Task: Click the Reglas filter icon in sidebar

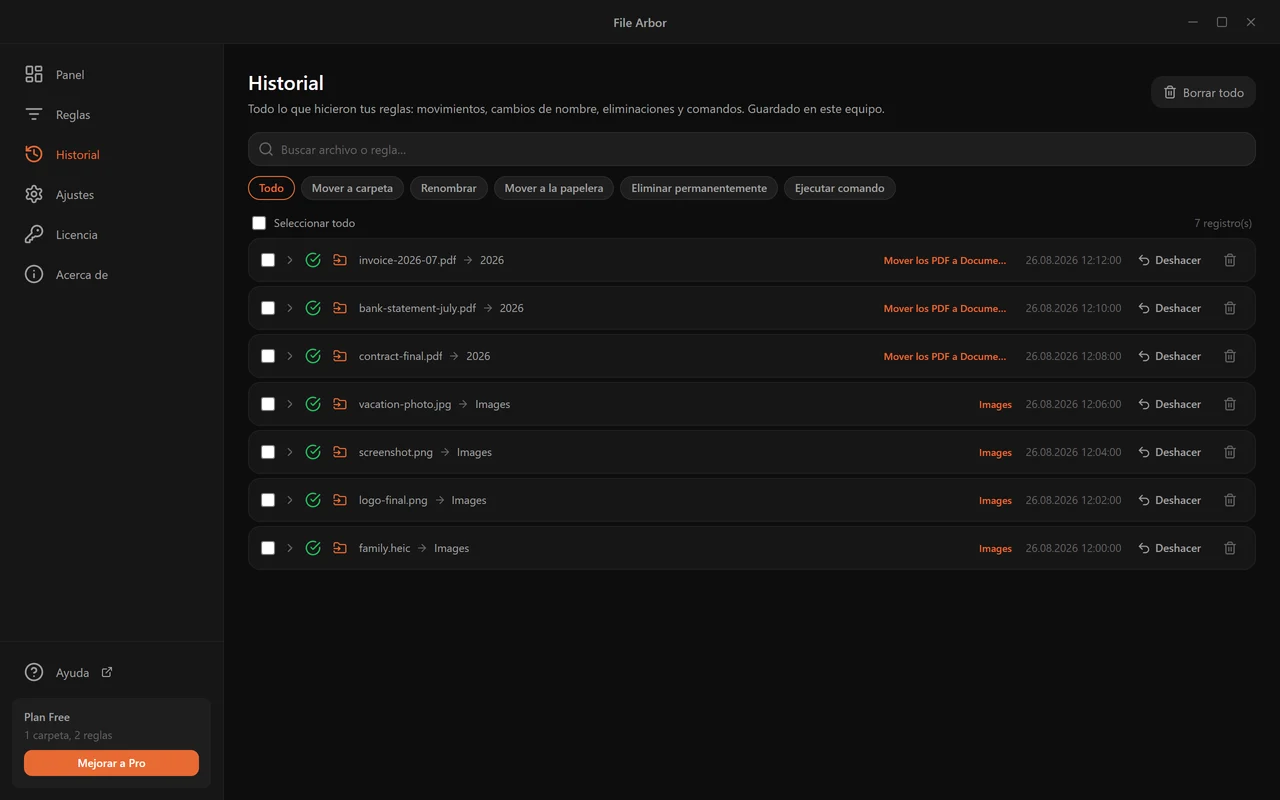Action: pos(34,114)
